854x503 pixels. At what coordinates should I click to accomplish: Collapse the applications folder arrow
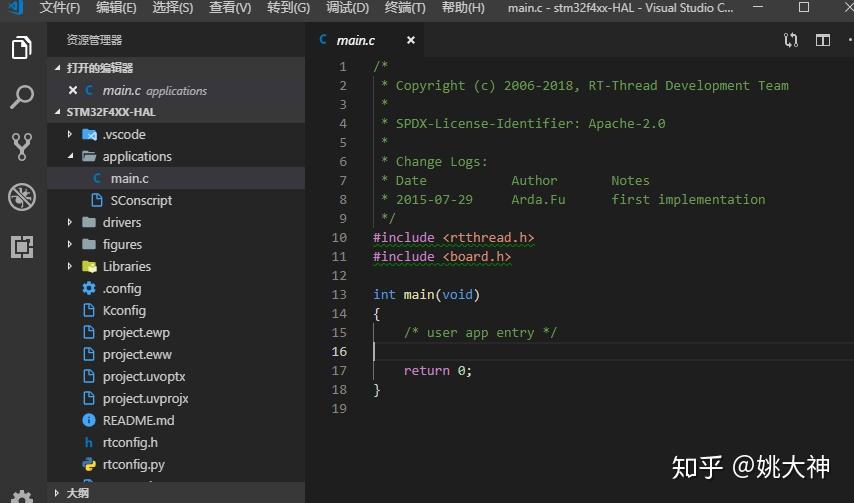pos(70,156)
